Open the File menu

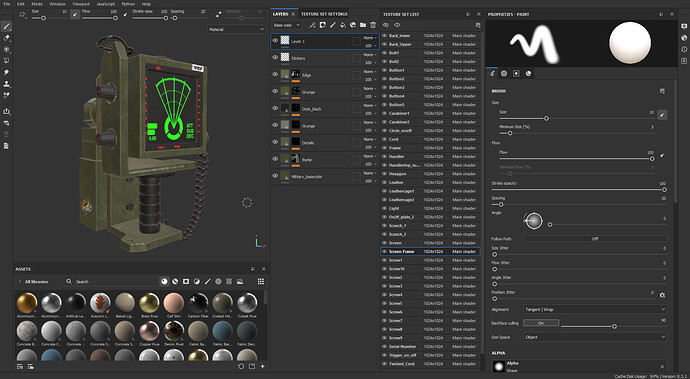7,4
